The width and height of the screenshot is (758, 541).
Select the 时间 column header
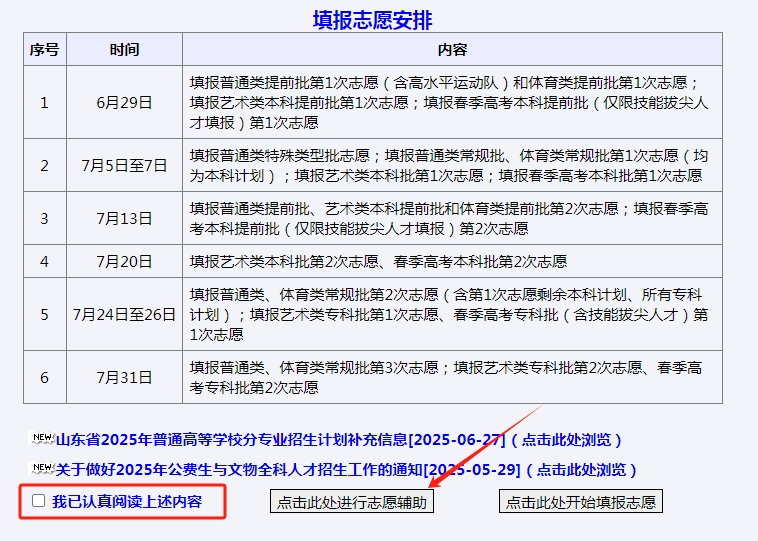(124, 49)
